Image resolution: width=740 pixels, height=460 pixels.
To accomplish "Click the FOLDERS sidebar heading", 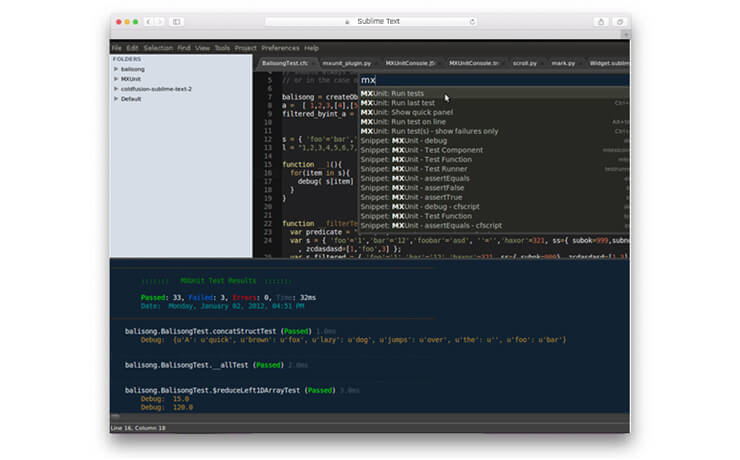I will pos(126,59).
